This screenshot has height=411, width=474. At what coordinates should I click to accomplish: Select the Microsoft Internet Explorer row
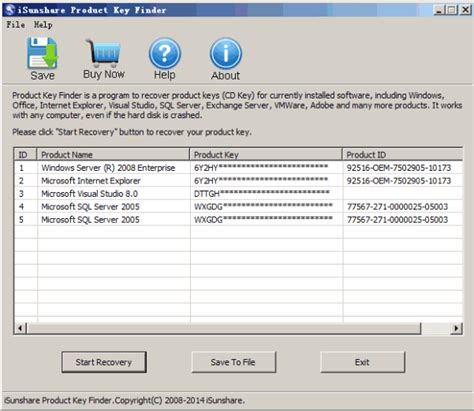tap(238, 181)
